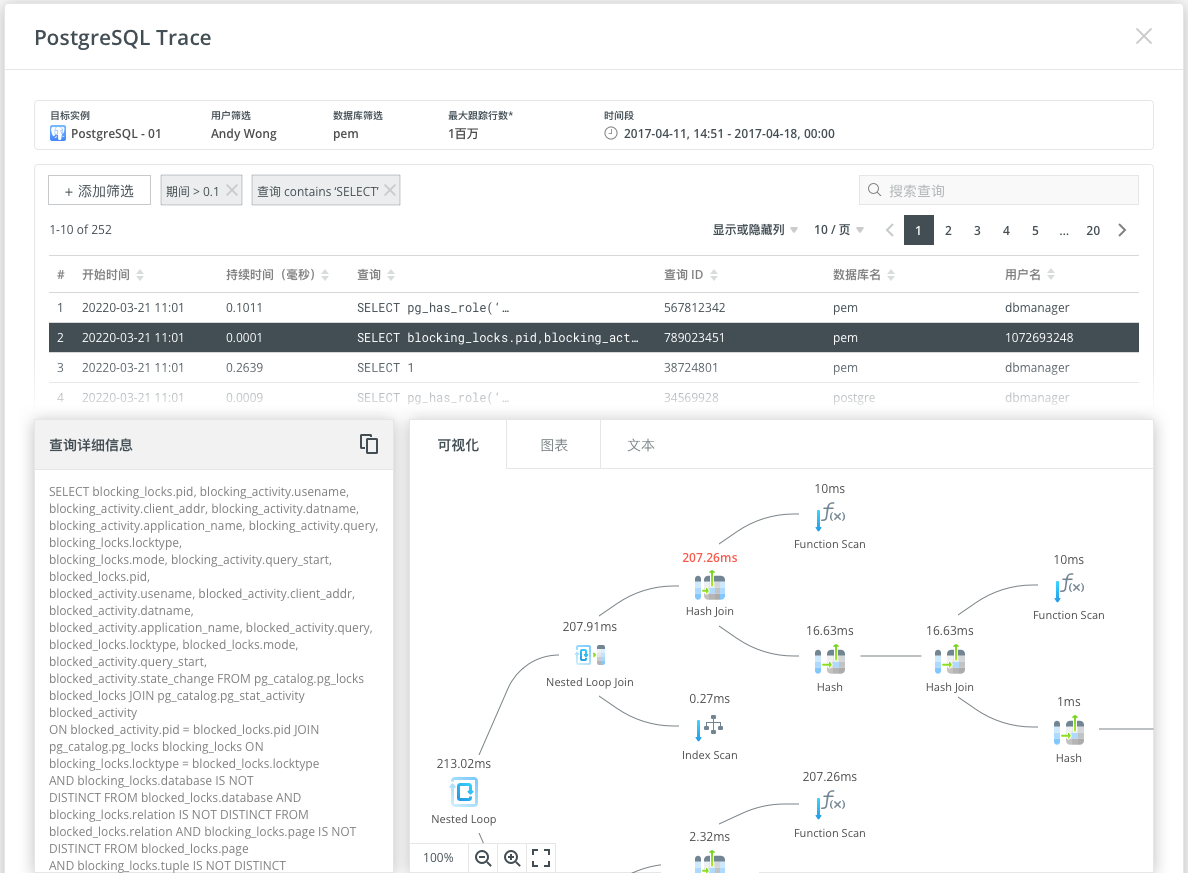Click the 1-10 of 252 results count

click(x=80, y=230)
